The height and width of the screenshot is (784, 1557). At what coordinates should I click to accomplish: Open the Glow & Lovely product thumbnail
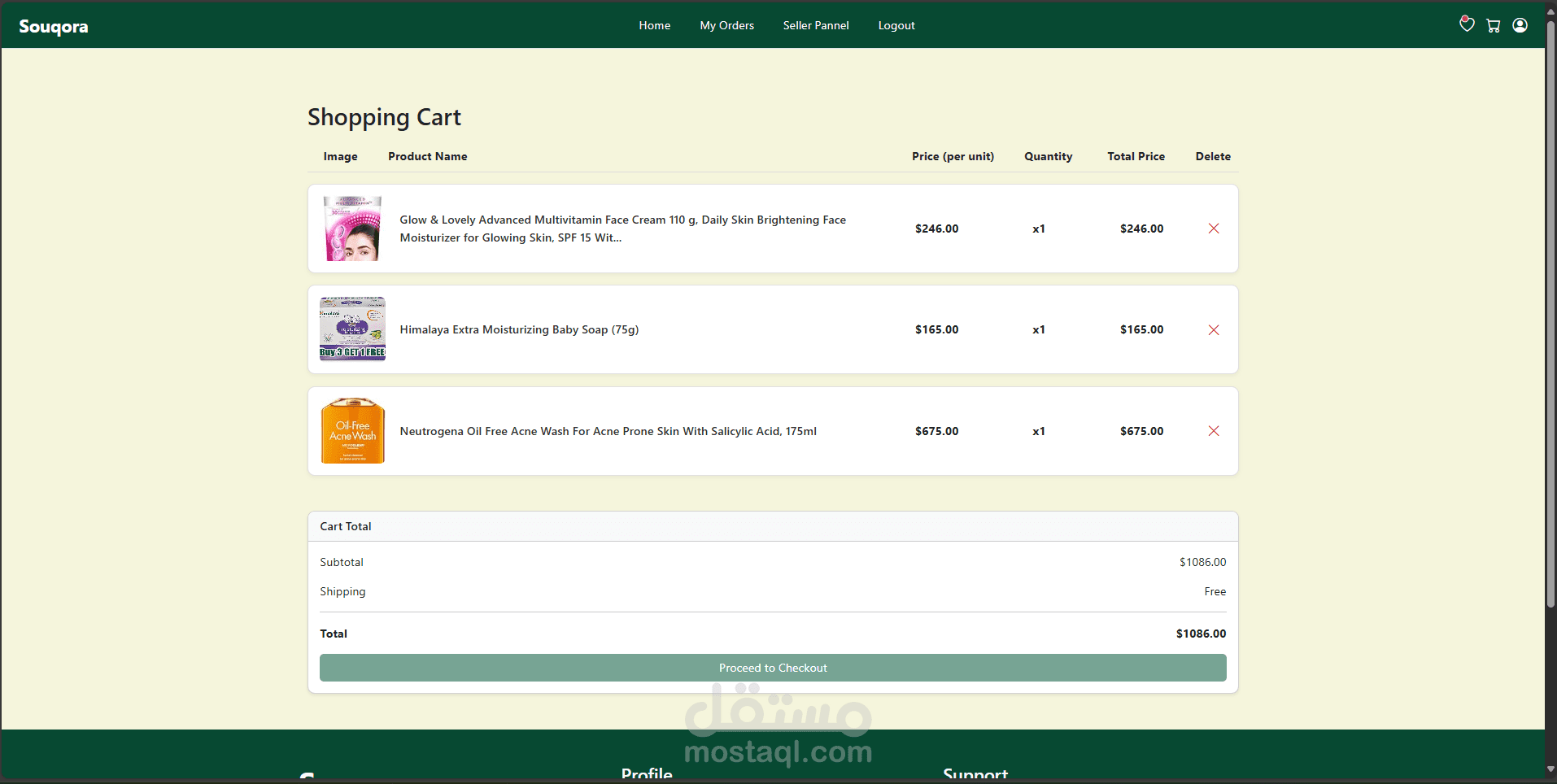tap(352, 229)
